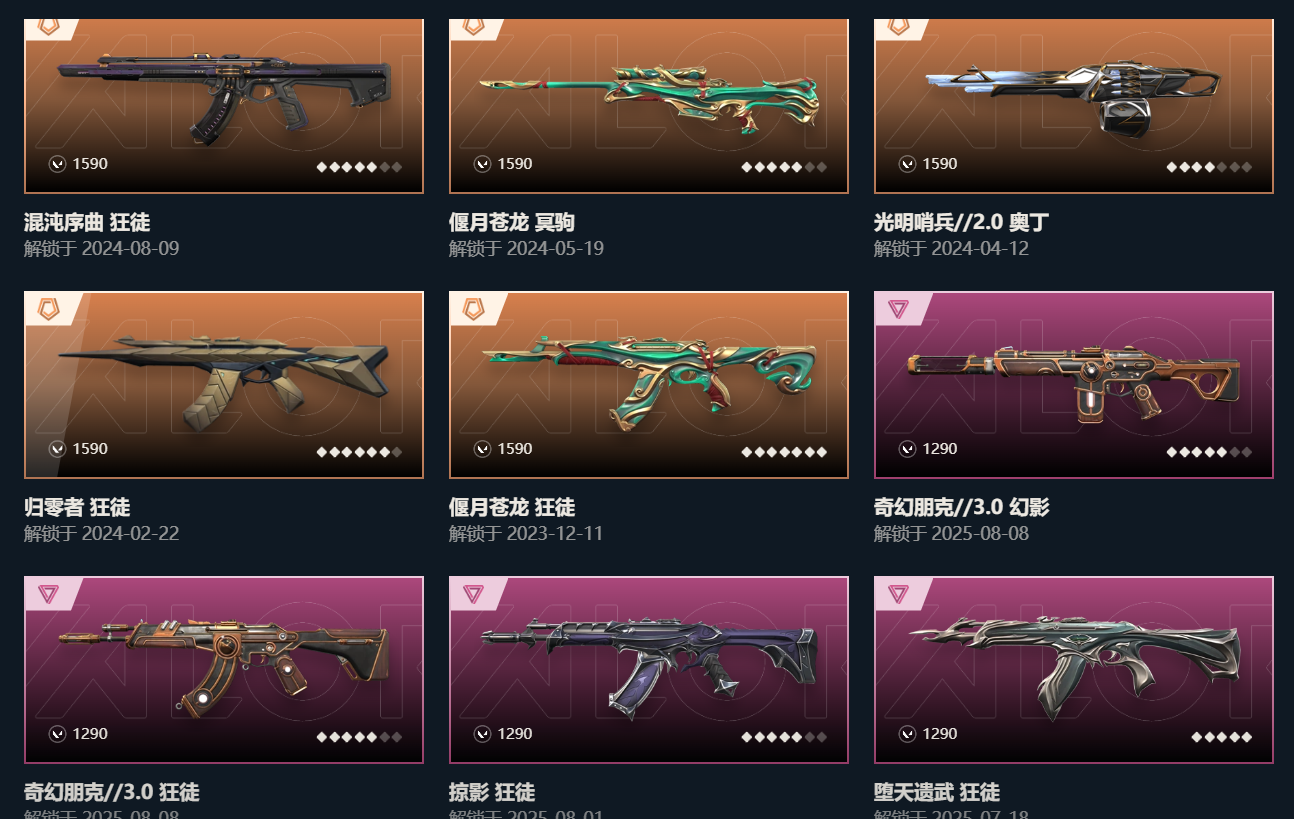Click the 奇幻朋克//3.0 幻影 title text
This screenshot has width=1294, height=819.
[962, 508]
